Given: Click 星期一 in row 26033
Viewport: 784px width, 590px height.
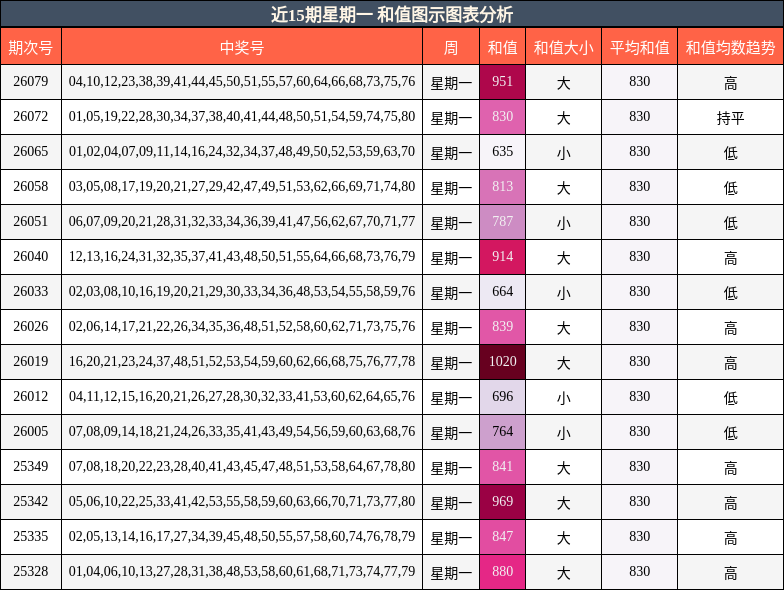Looking at the screenshot, I should 451,293.
